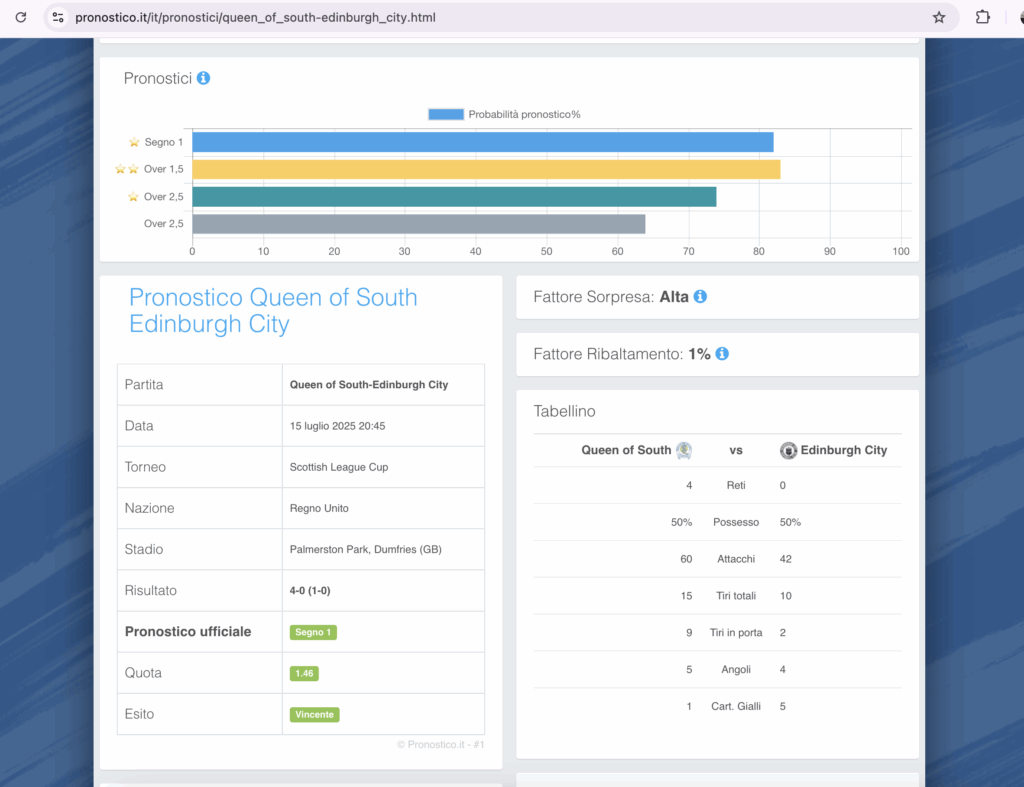Image resolution: width=1024 pixels, height=787 pixels.
Task: Open site information icon in address bar
Action: (58, 18)
